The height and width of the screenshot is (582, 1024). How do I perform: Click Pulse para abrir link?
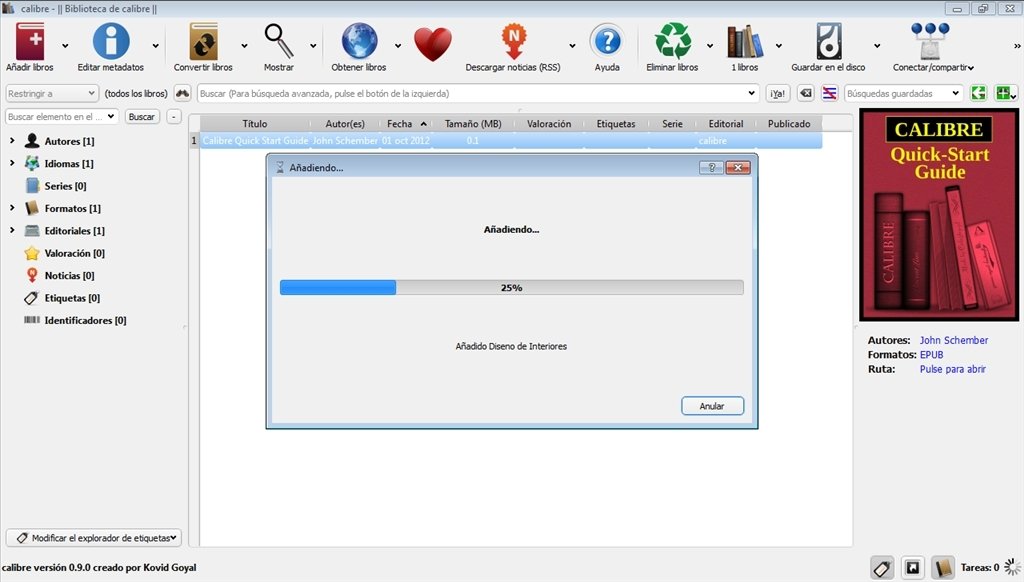(x=952, y=369)
